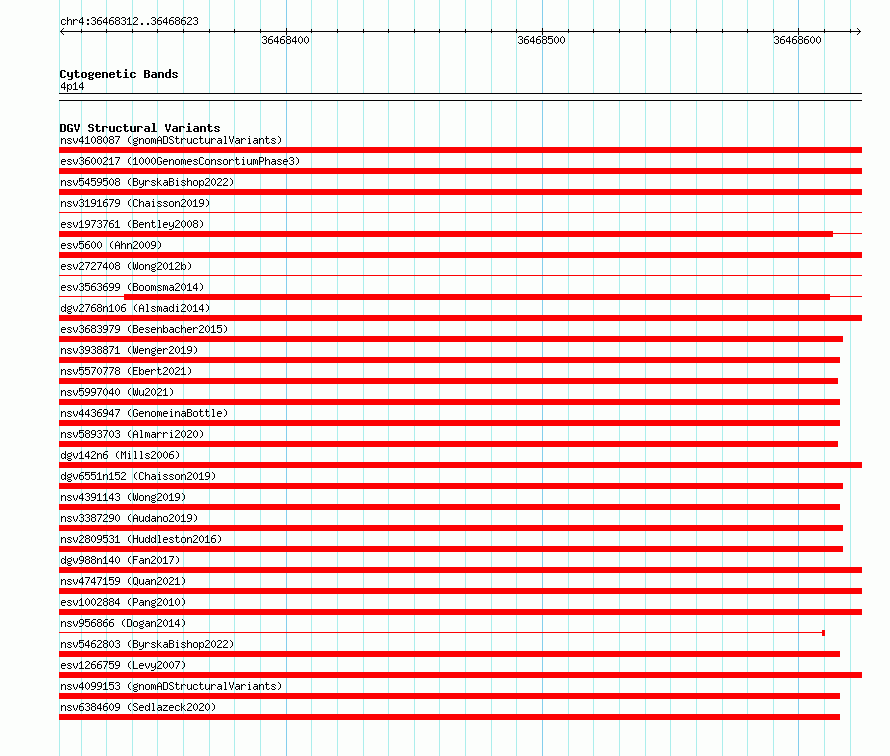Click the right arrow on the coordinate ruler
Screen dimensions: 890x756
click(x=858, y=32)
